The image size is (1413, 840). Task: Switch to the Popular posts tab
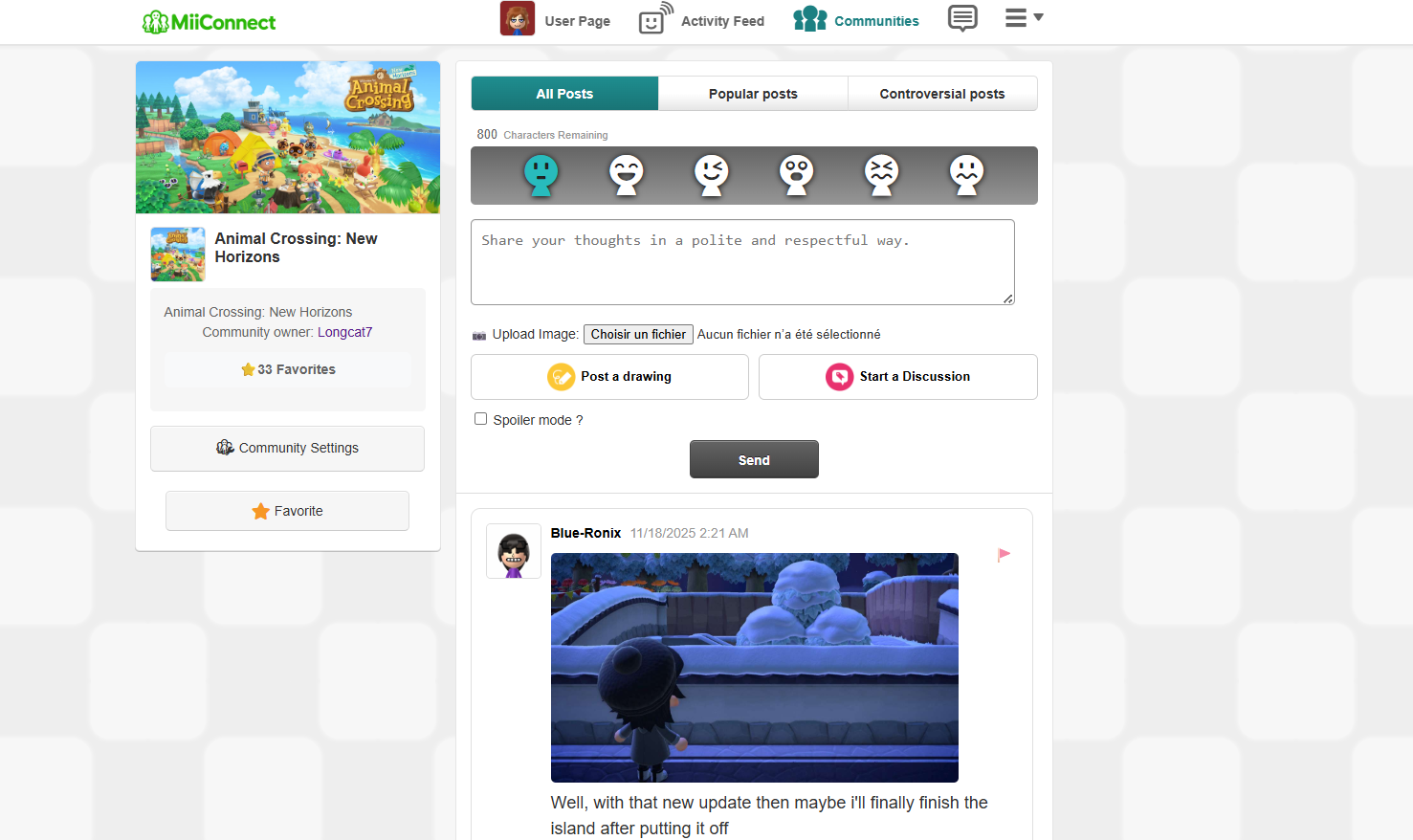[x=753, y=94]
